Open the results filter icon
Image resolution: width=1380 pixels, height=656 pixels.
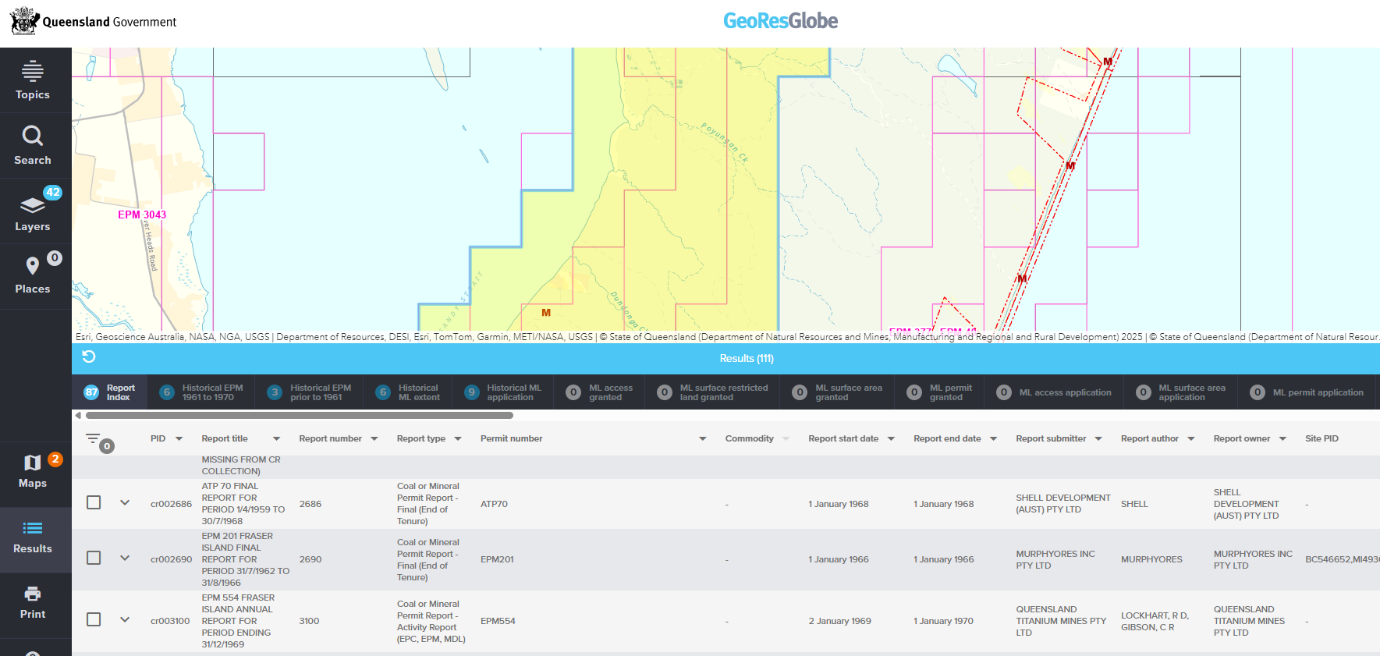(x=94, y=439)
